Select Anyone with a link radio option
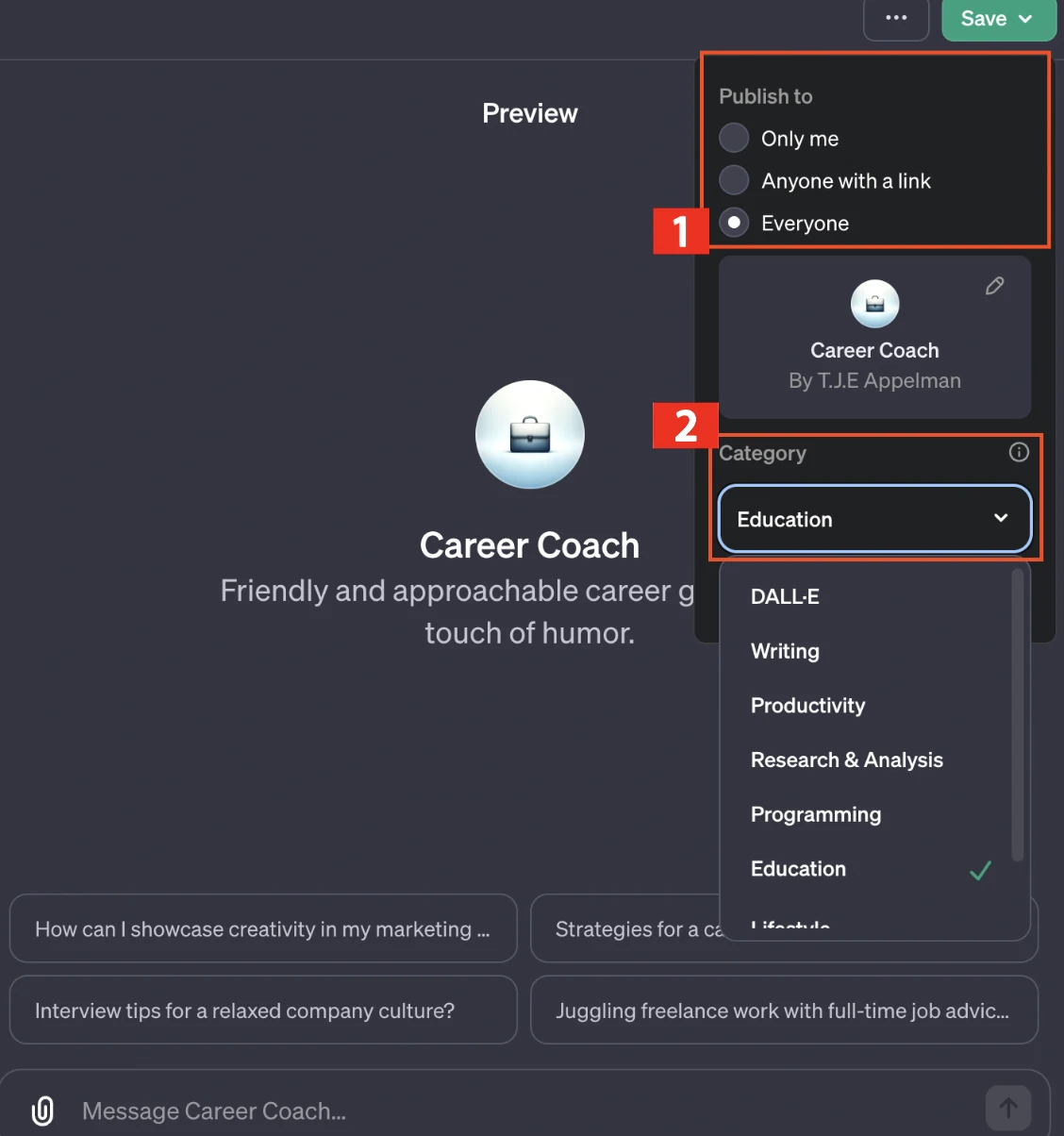The height and width of the screenshot is (1136, 1064). point(734,180)
